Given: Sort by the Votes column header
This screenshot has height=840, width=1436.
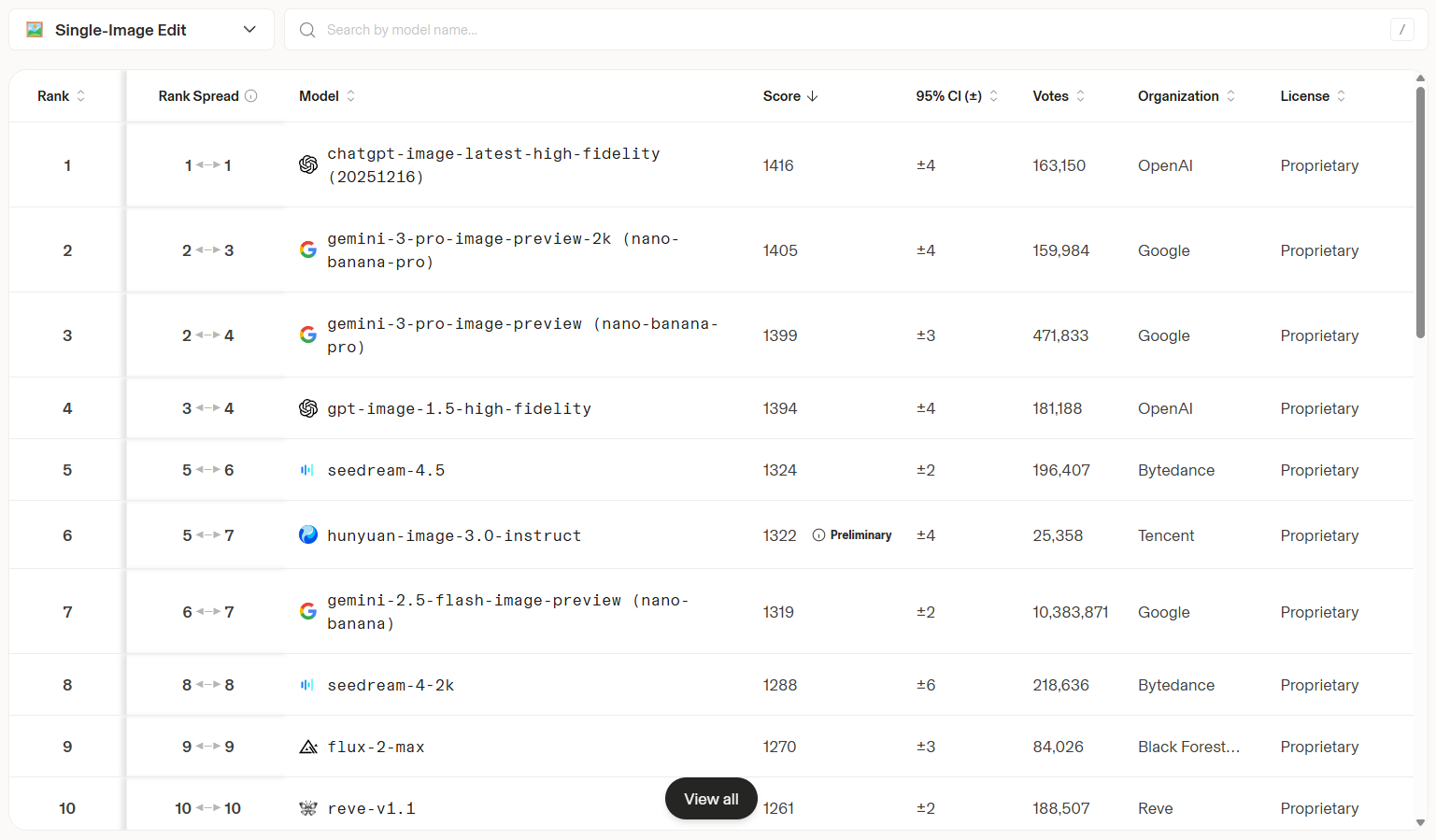Looking at the screenshot, I should (1059, 96).
